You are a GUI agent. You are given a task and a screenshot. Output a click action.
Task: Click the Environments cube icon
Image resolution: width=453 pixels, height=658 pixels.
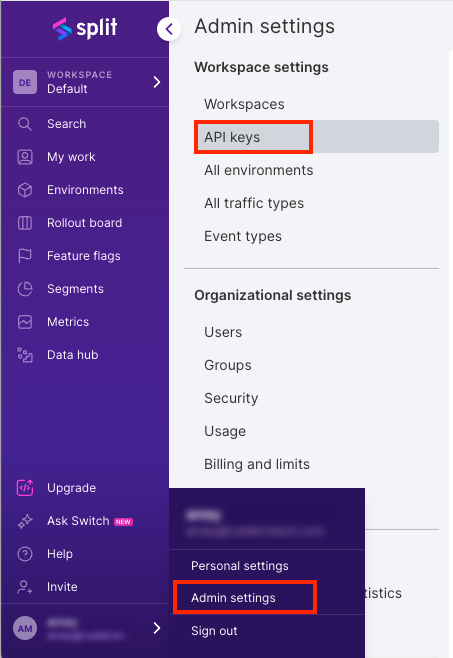(25, 190)
